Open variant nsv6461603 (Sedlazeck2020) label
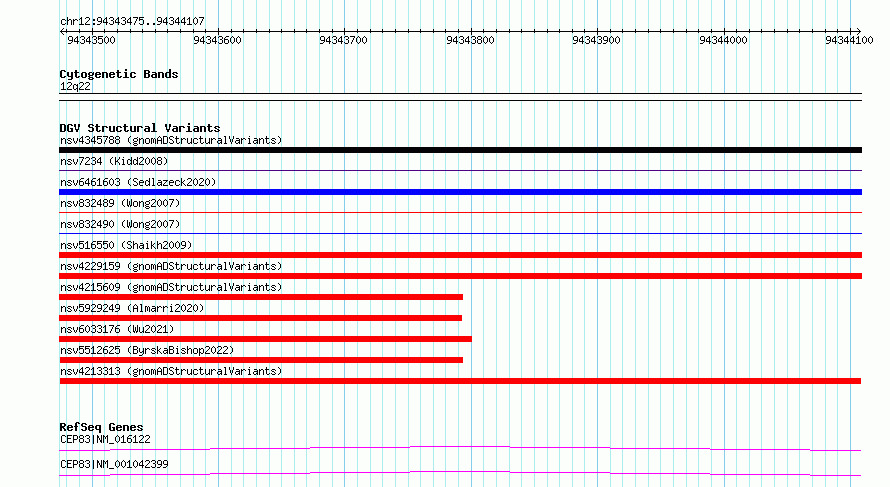The image size is (890, 487). (138, 182)
